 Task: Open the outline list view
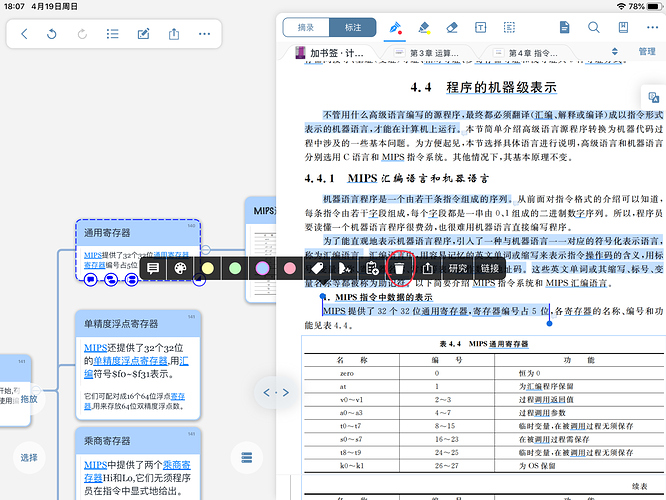(113, 34)
